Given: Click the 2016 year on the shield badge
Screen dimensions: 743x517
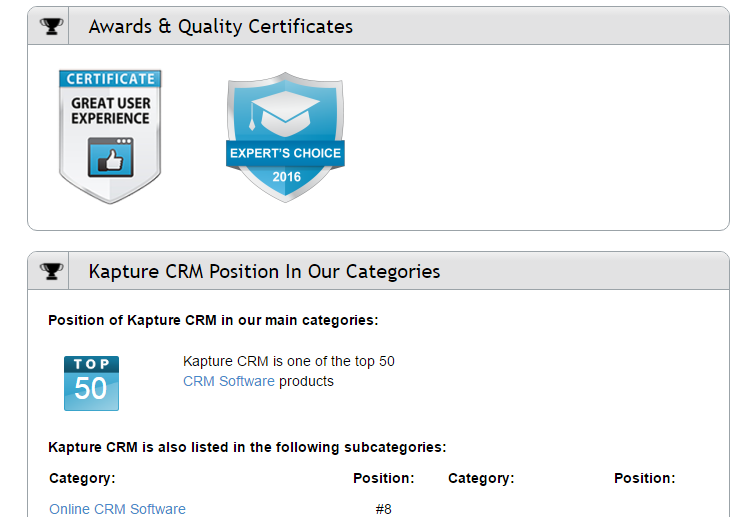Looking at the screenshot, I should (287, 177).
